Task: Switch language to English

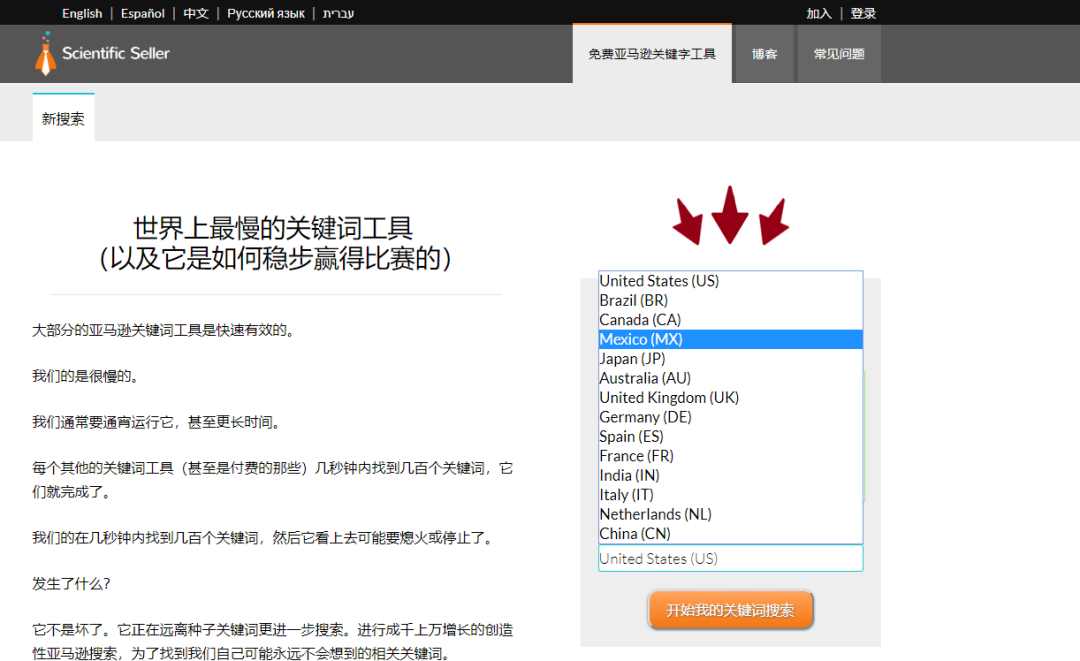Action: [x=82, y=13]
